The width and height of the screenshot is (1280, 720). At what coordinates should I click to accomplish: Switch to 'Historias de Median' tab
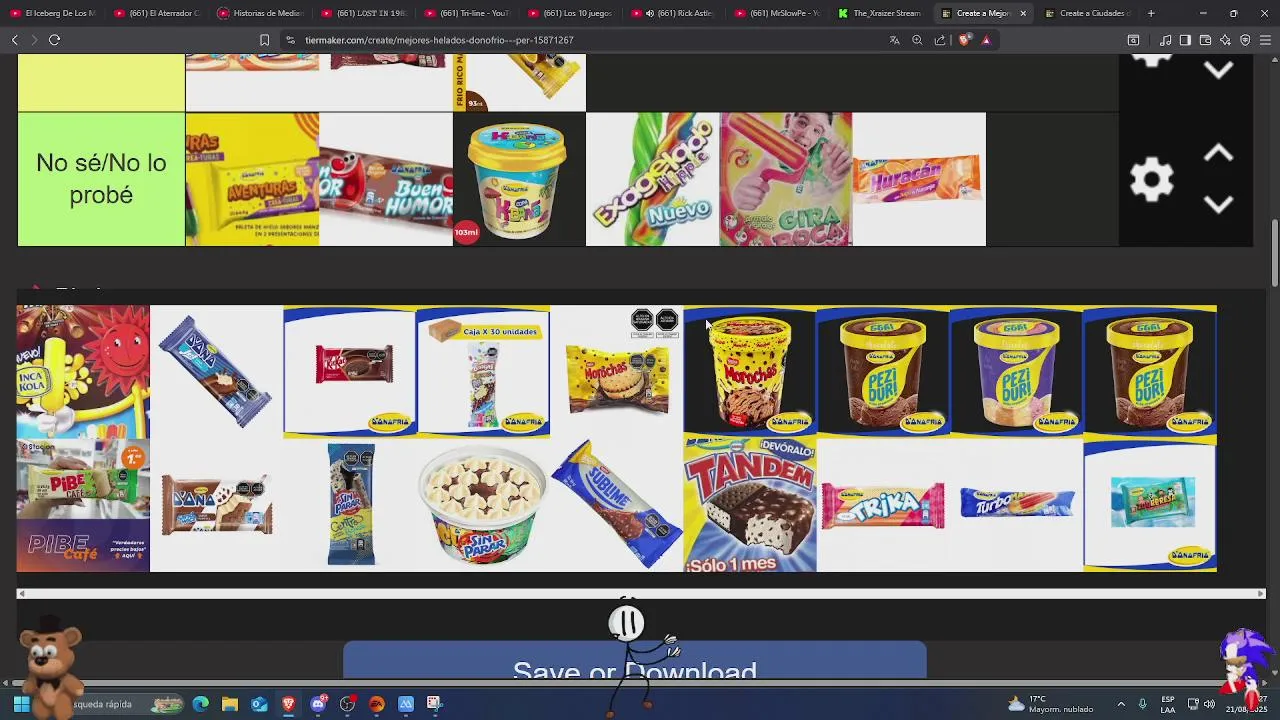pos(262,13)
